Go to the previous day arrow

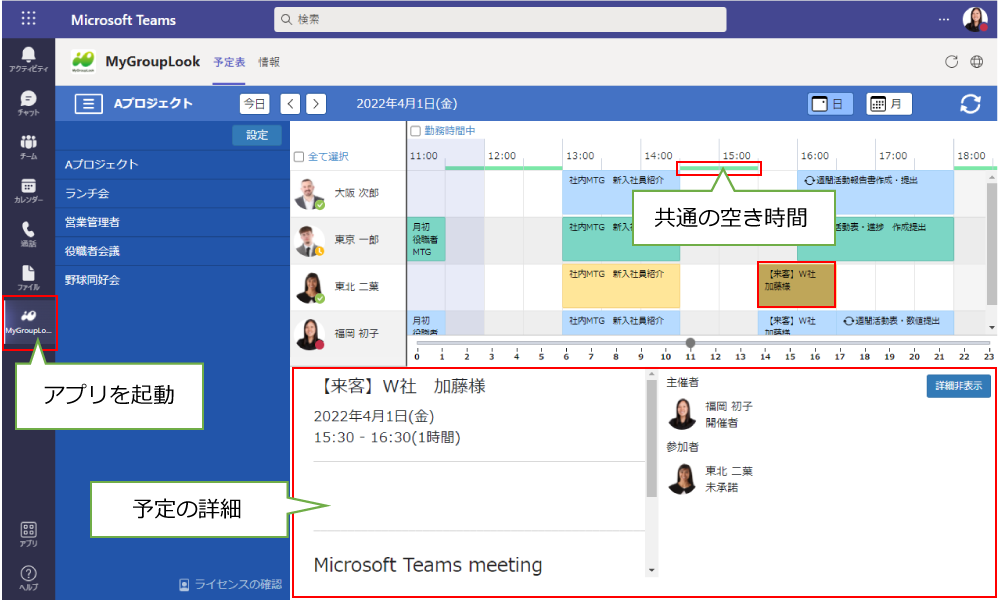pyautogui.click(x=290, y=104)
